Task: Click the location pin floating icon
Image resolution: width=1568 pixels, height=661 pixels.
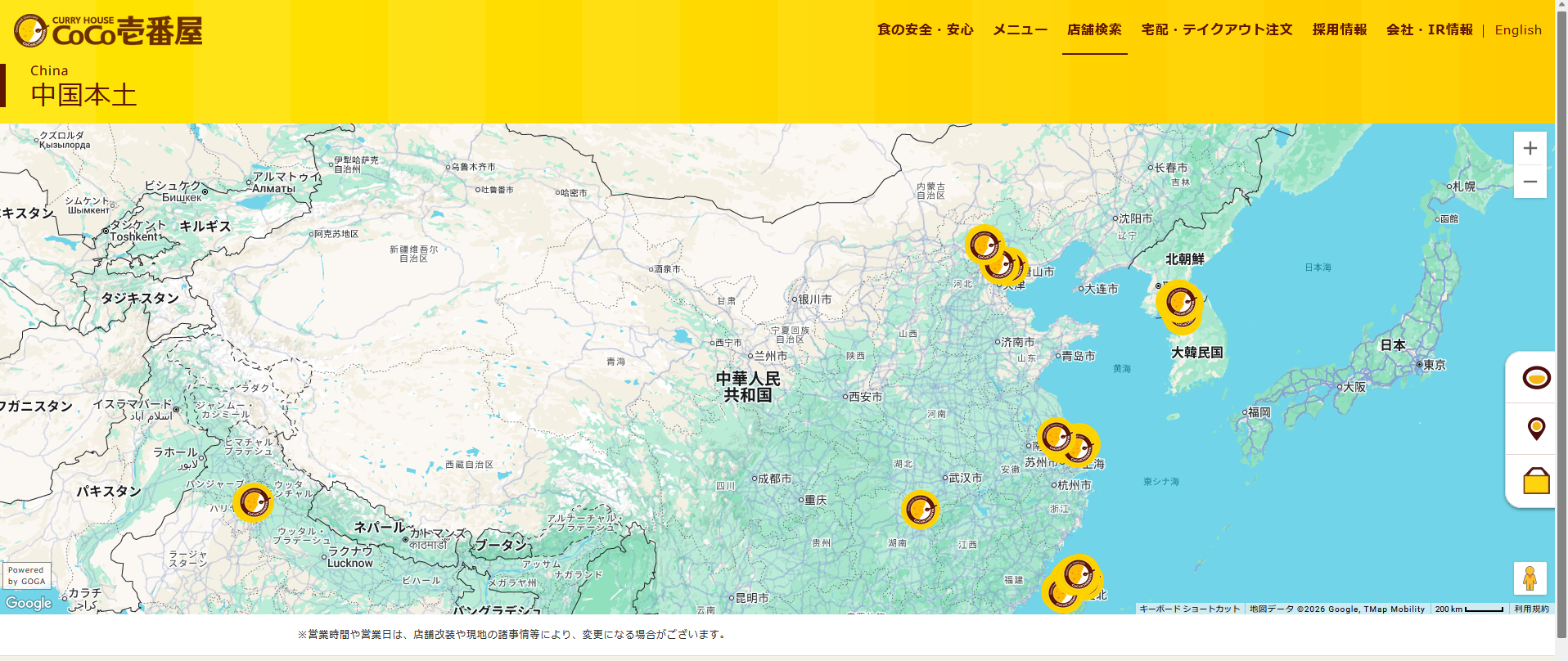Action: click(1536, 428)
